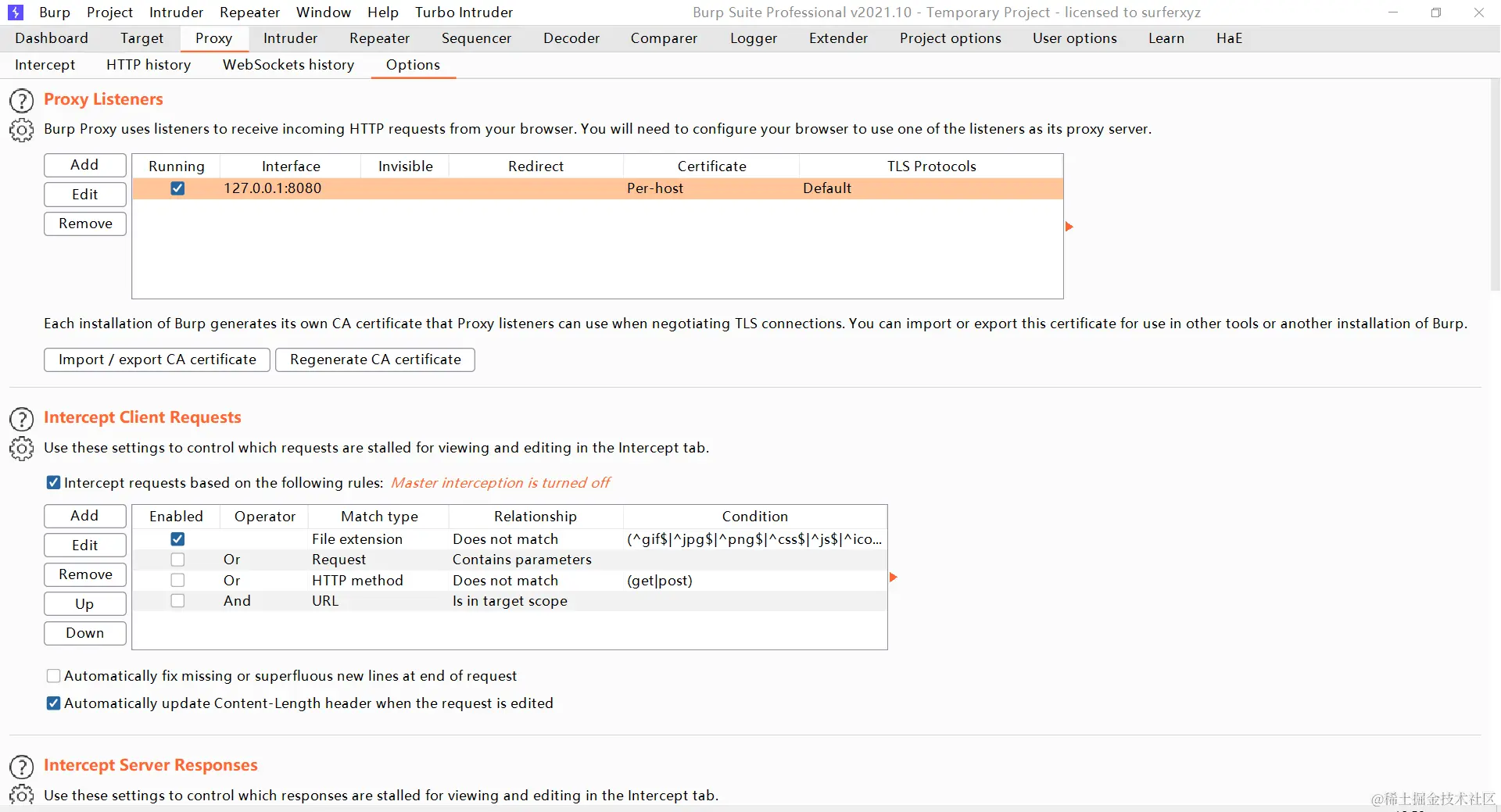Open the Help menu

click(x=383, y=13)
